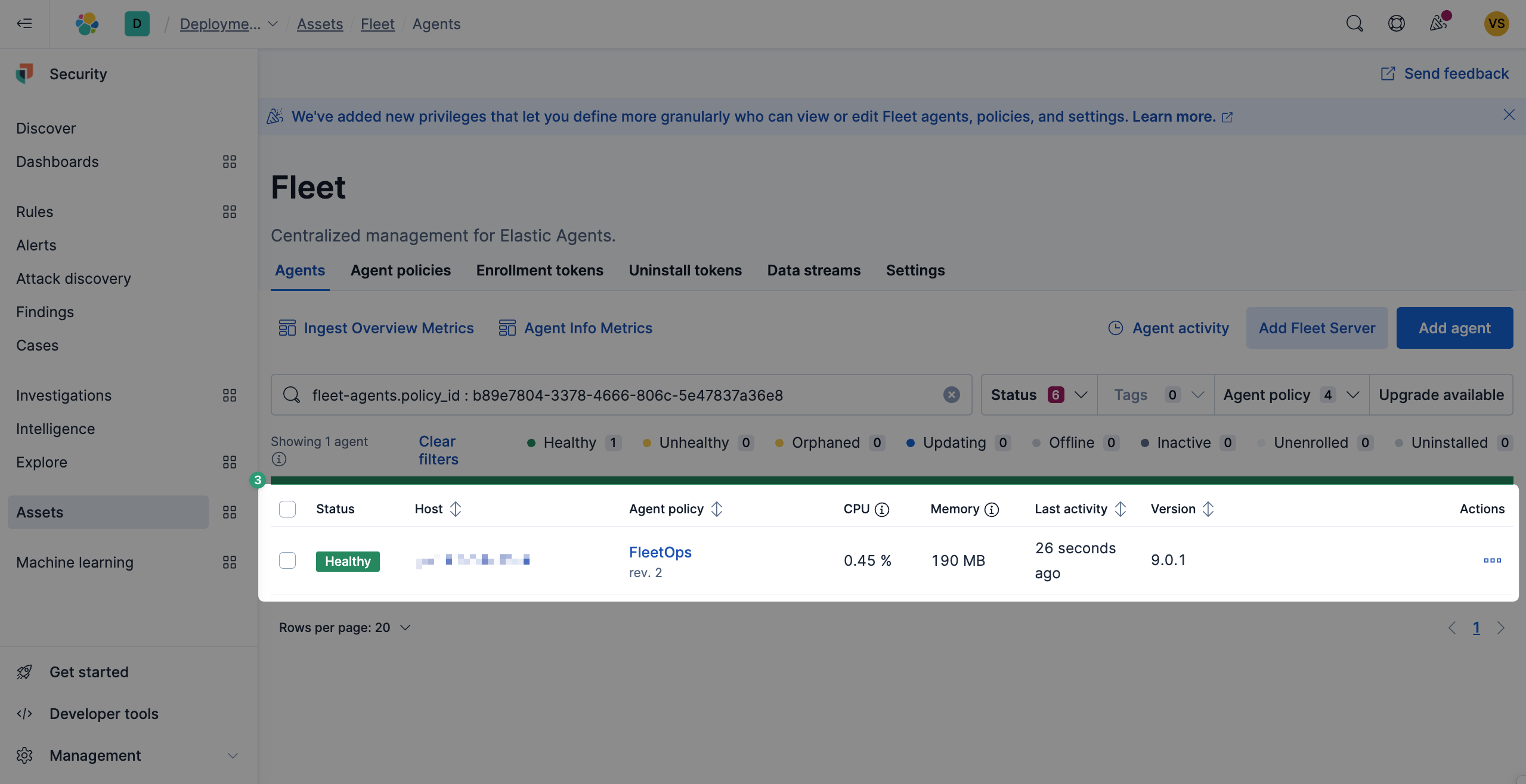The width and height of the screenshot is (1526, 784).
Task: Open Rules submenu grid icon
Action: tap(230, 212)
